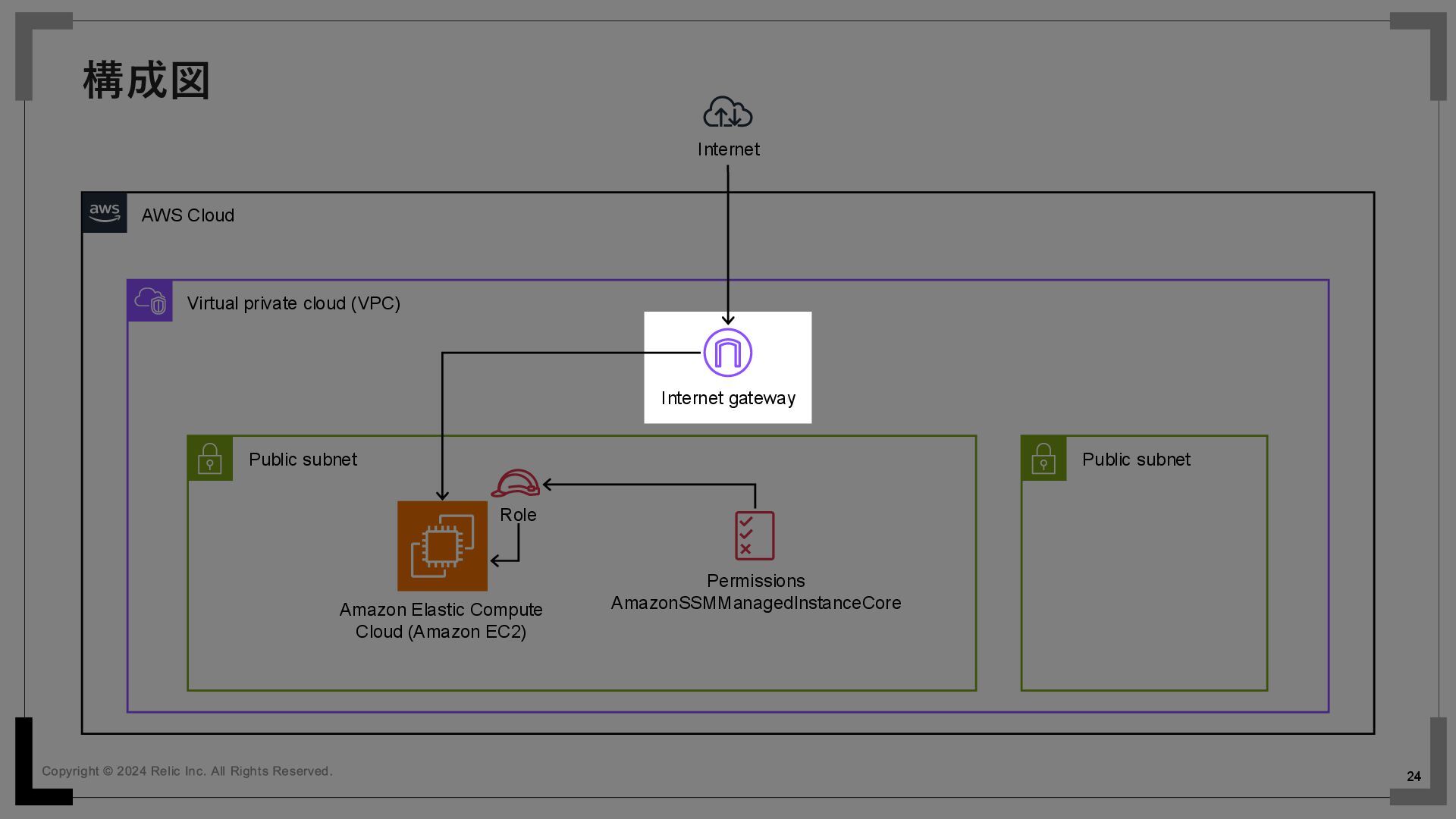Click the slide page number 24
The image size is (1456, 819).
click(1414, 777)
